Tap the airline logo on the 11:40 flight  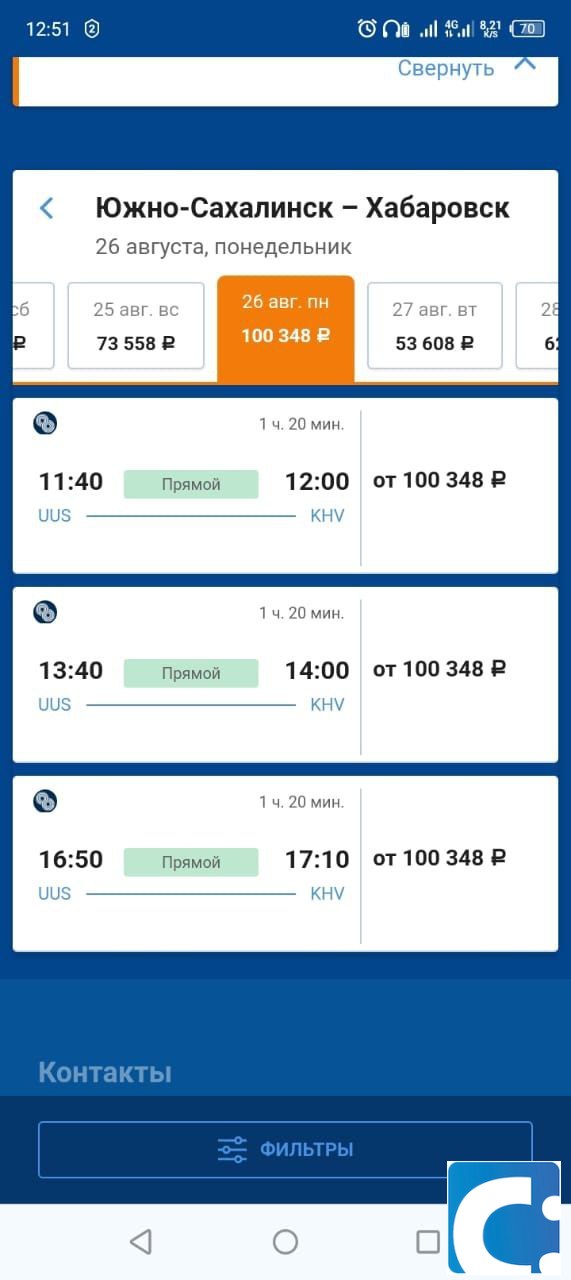coord(45,423)
